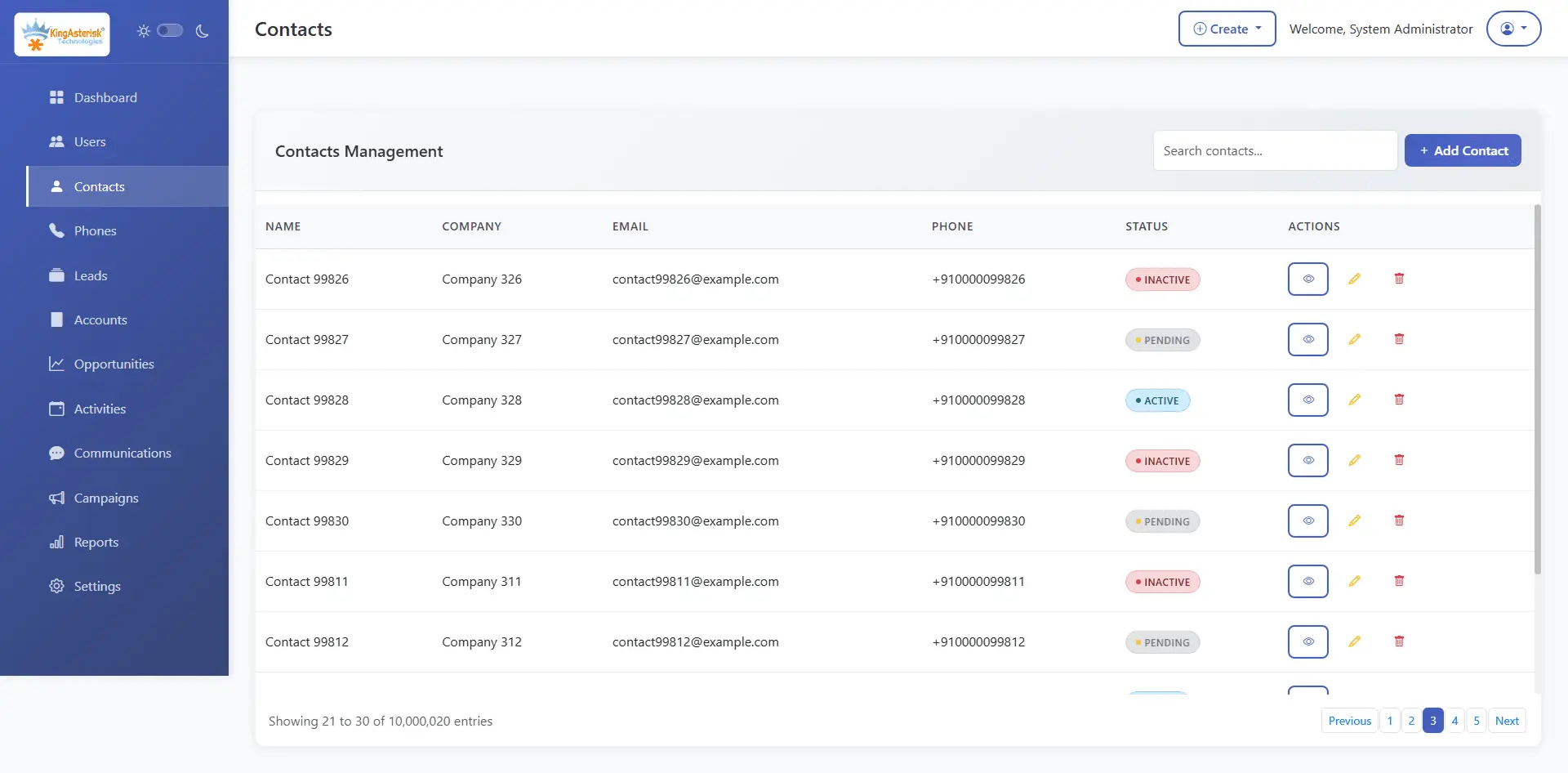Delete Contact 99827 trash icon
This screenshot has height=773, width=1568.
pyautogui.click(x=1399, y=339)
